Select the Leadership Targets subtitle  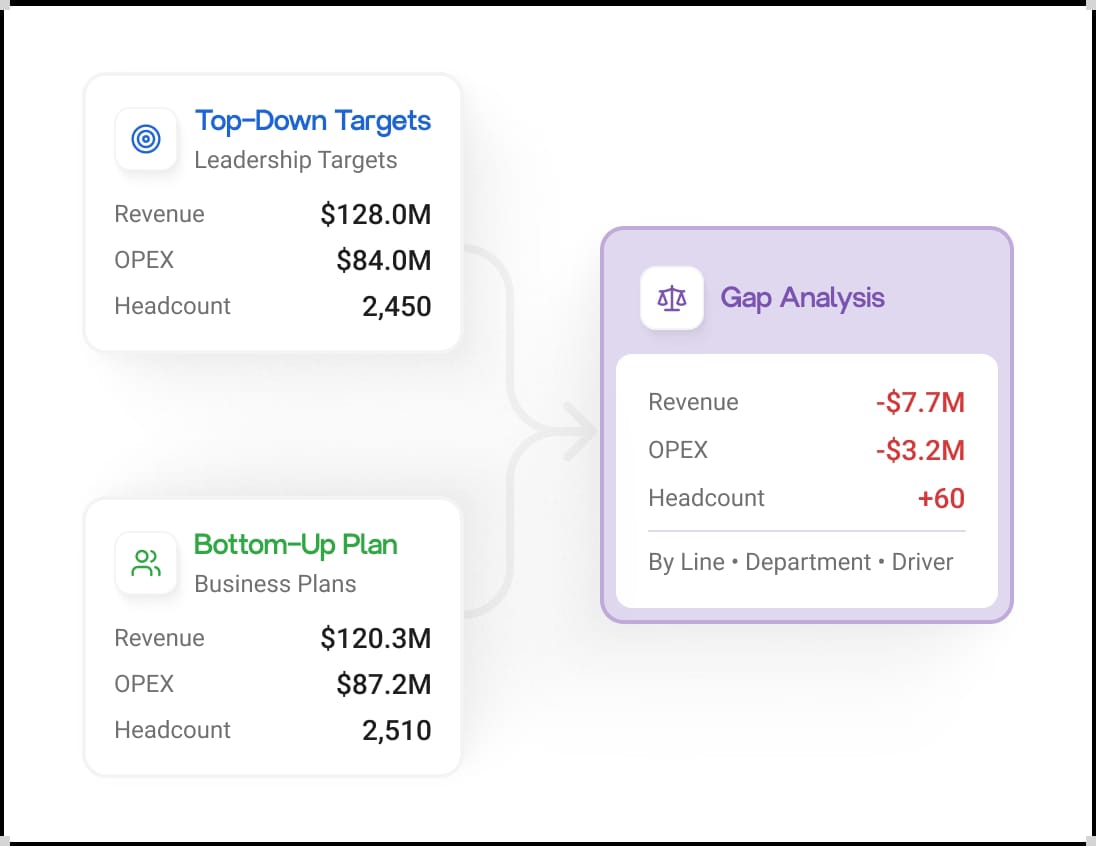pyautogui.click(x=296, y=160)
